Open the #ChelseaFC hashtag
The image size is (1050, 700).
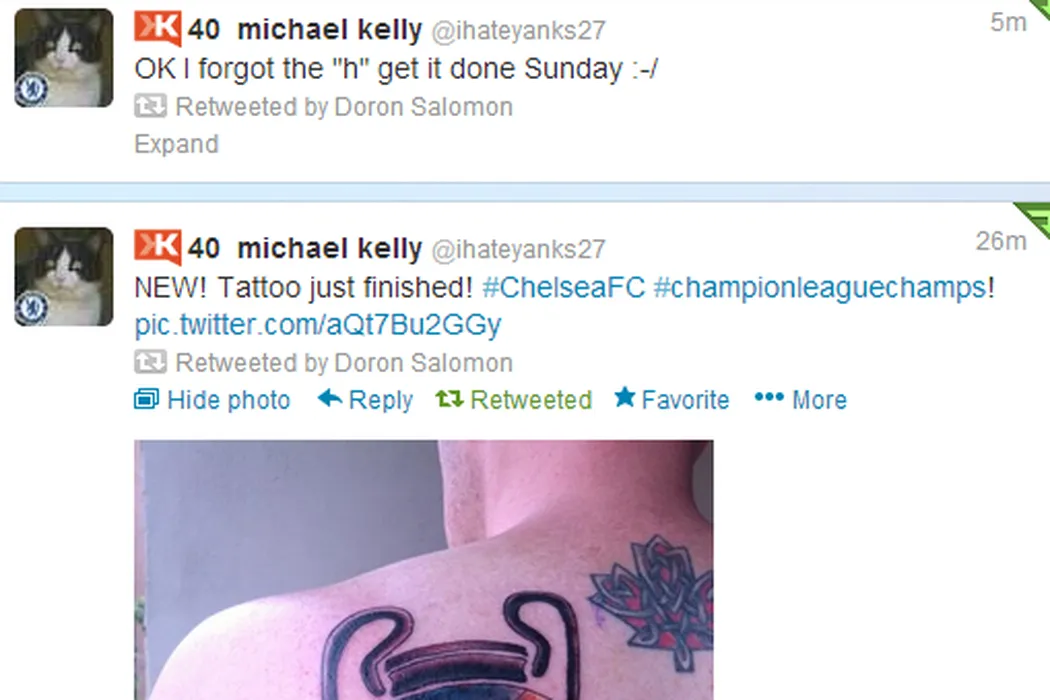click(563, 287)
